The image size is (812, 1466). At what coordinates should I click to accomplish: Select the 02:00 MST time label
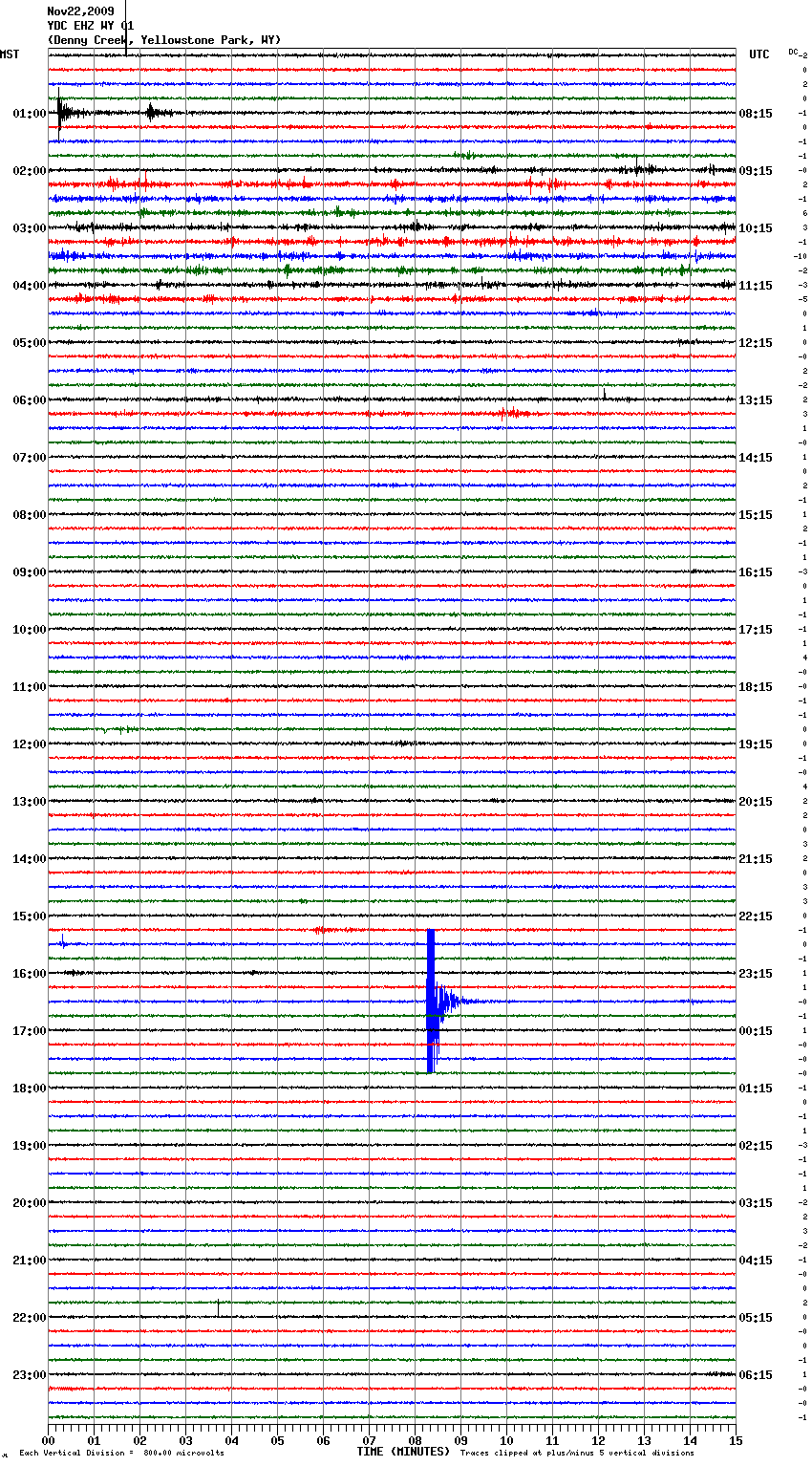pos(29,171)
